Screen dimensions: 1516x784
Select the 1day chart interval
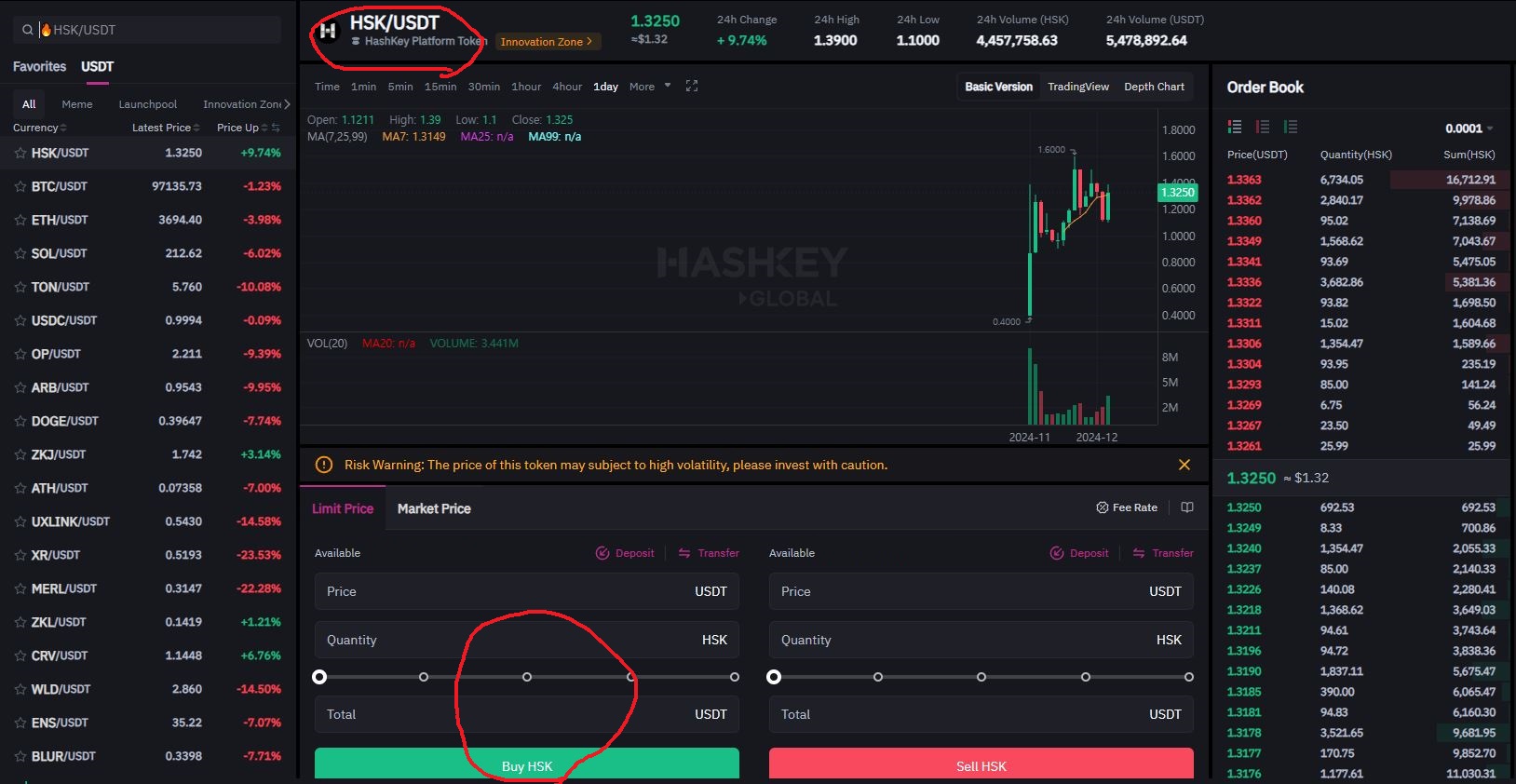pyautogui.click(x=605, y=87)
